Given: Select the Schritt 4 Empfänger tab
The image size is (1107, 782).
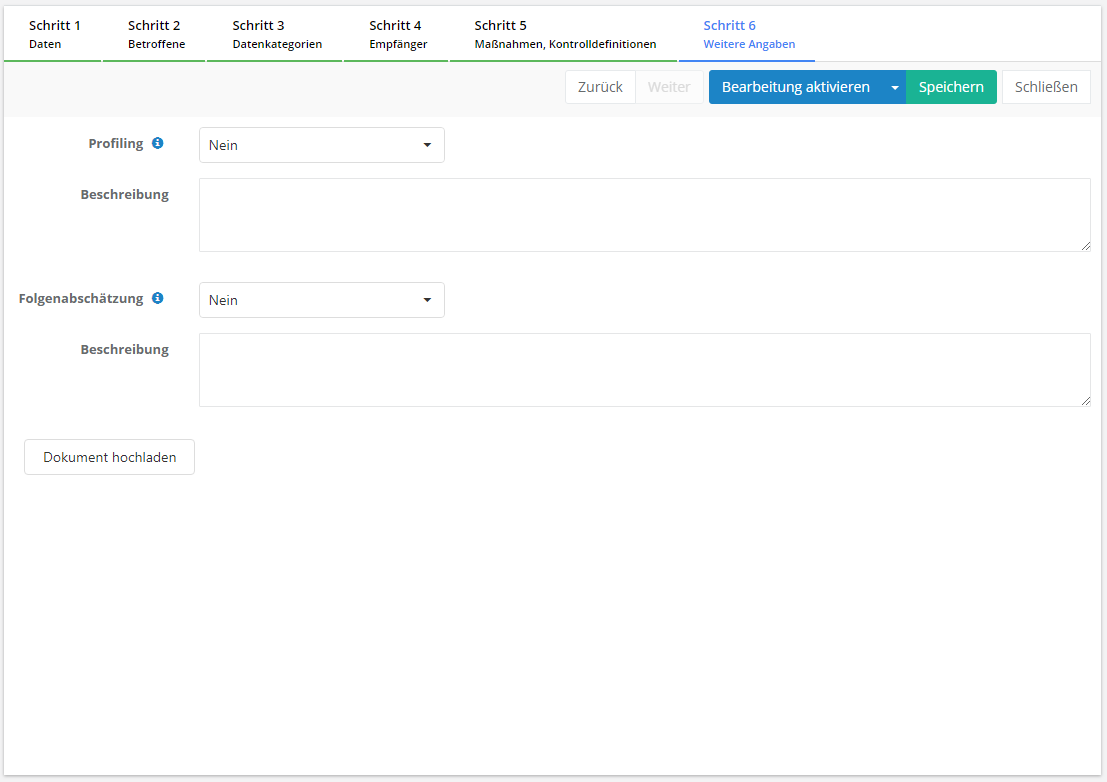Looking at the screenshot, I should click(397, 34).
